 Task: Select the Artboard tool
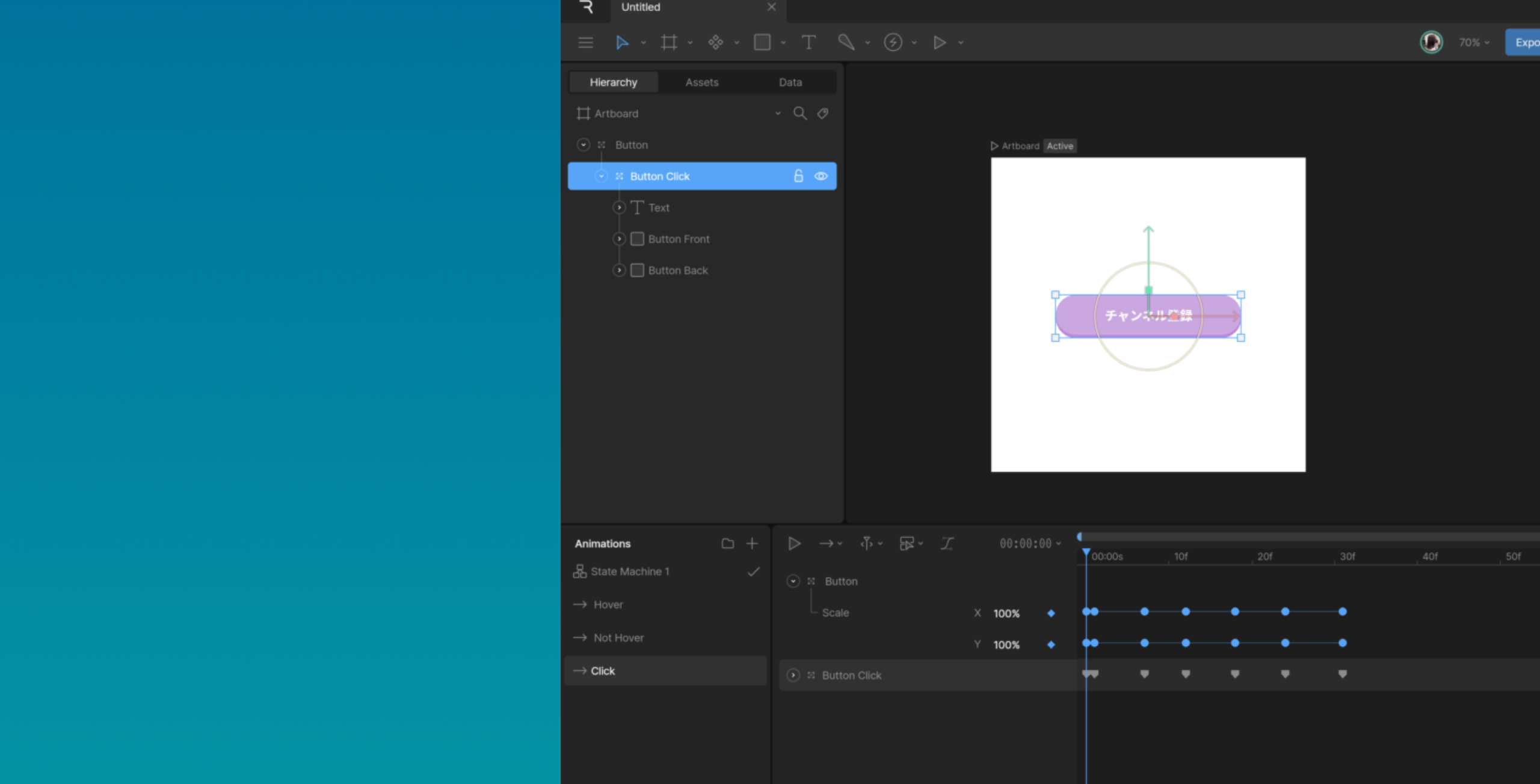[669, 42]
